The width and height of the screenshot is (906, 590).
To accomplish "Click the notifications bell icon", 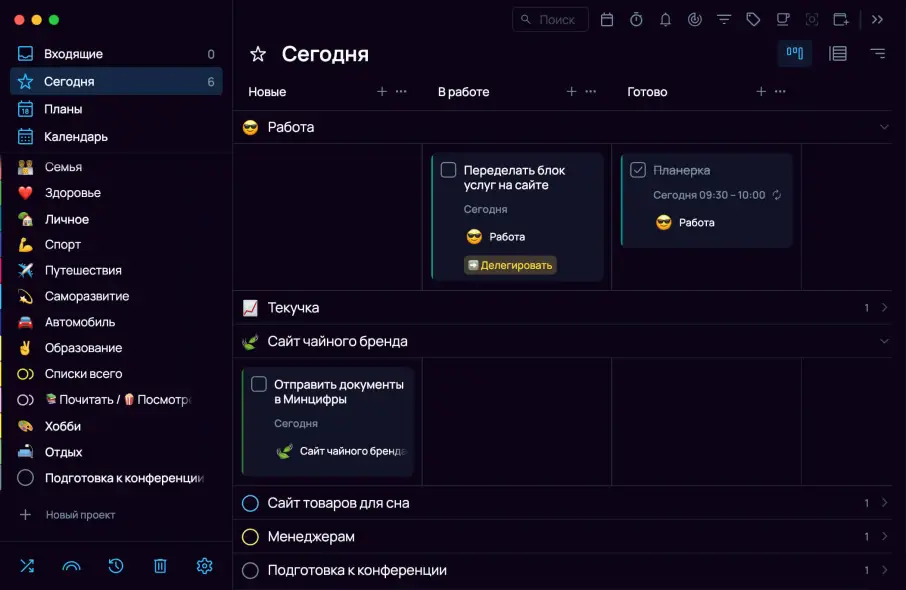I will click(665, 19).
